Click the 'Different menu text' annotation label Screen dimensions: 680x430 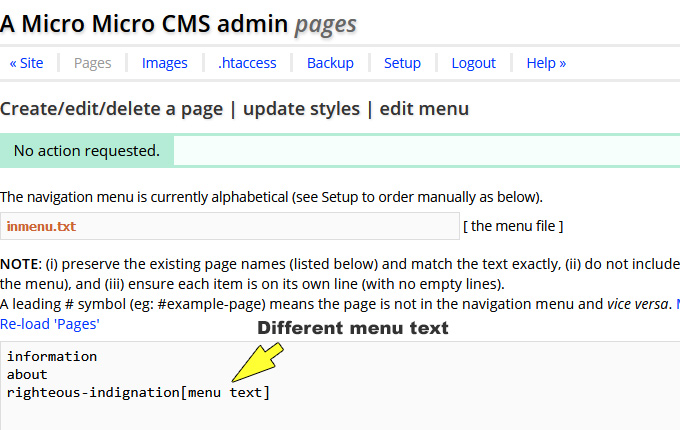353,328
